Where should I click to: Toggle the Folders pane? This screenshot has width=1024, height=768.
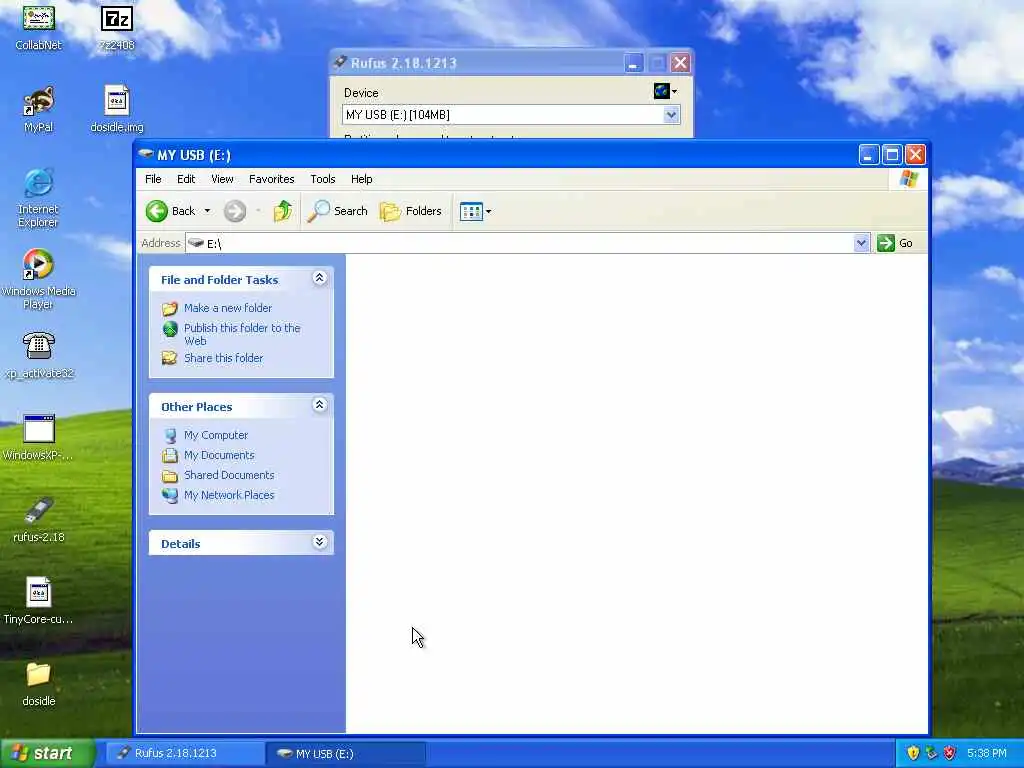pos(411,211)
